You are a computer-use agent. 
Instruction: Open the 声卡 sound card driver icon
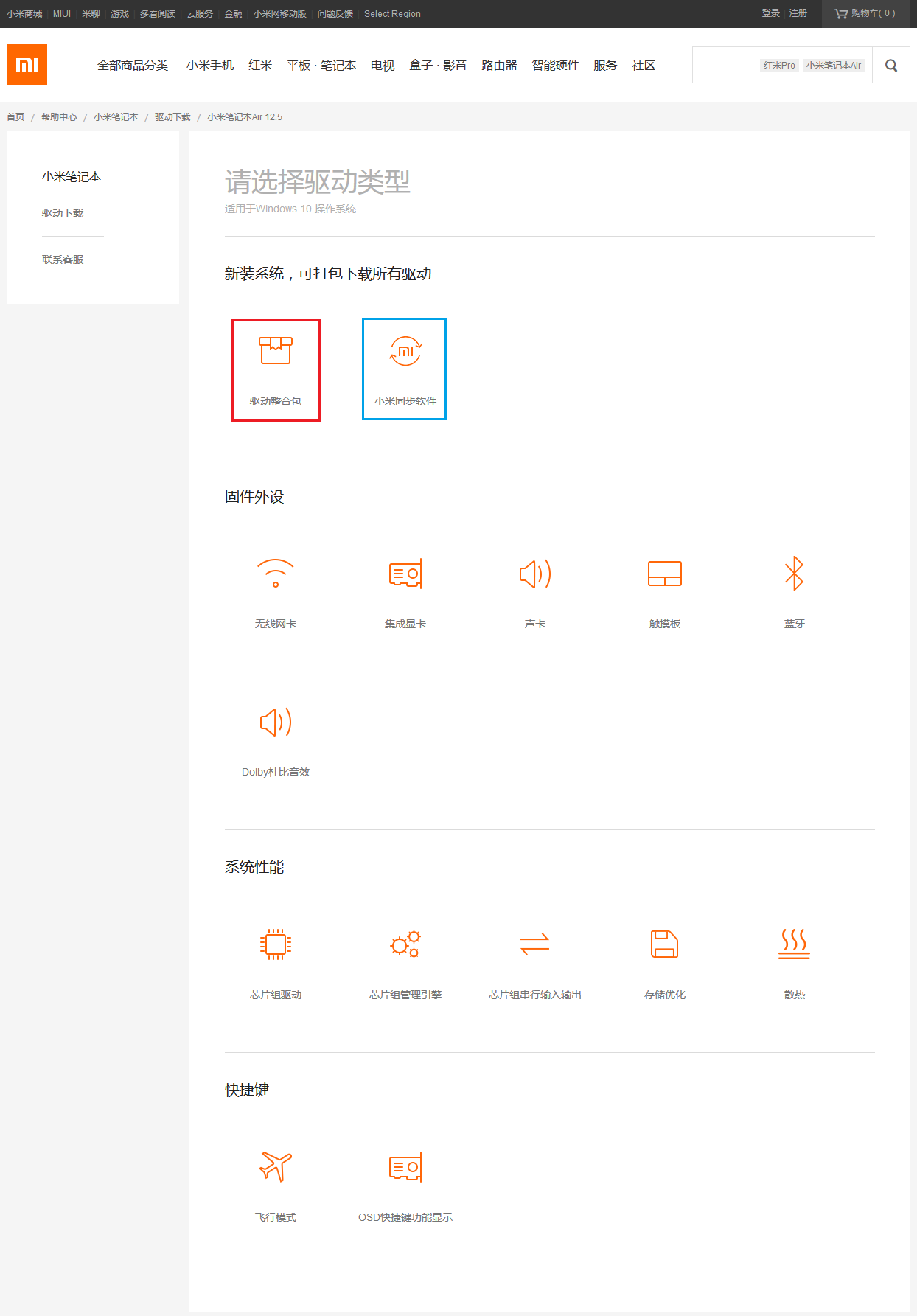click(535, 574)
